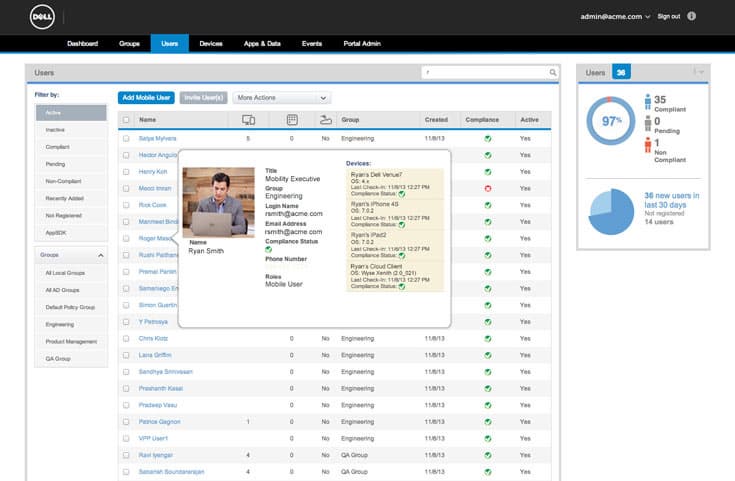Viewport: 735px width, 481px height.
Task: Sort by the apps column icon
Action: (x=292, y=119)
